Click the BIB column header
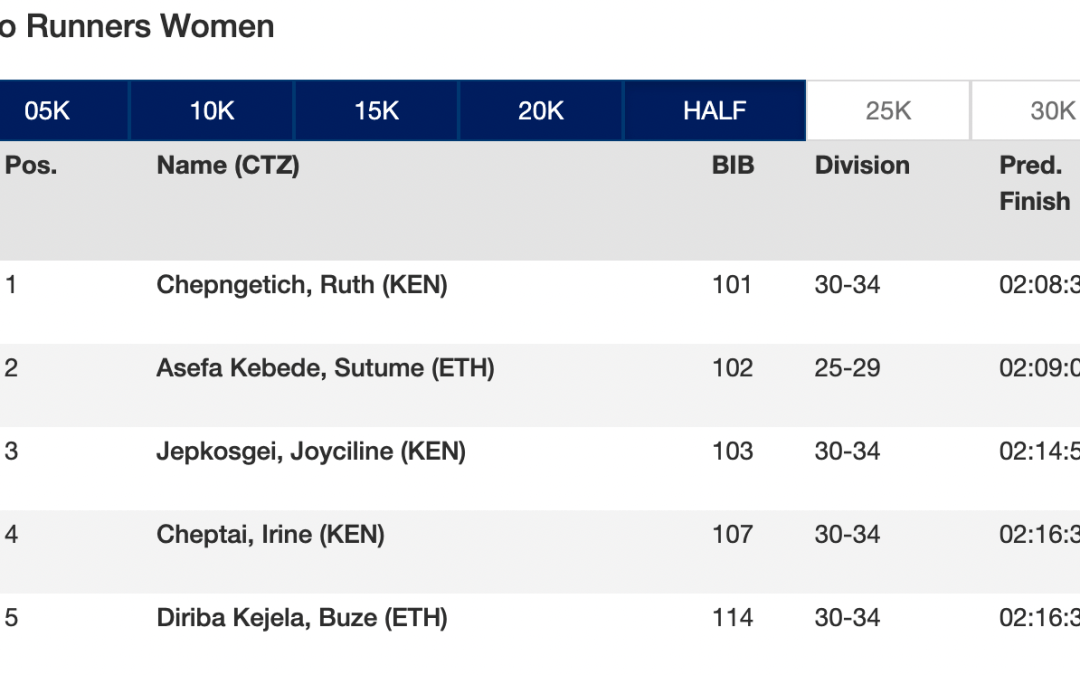1080x675 pixels. tap(732, 166)
